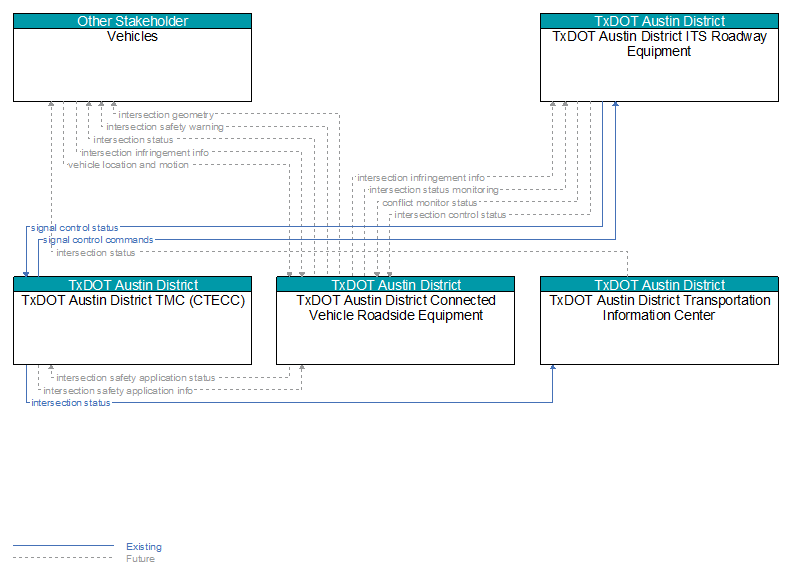789x577 pixels.
Task: Select the 'vehicle location and motion' label
Action: (128, 164)
